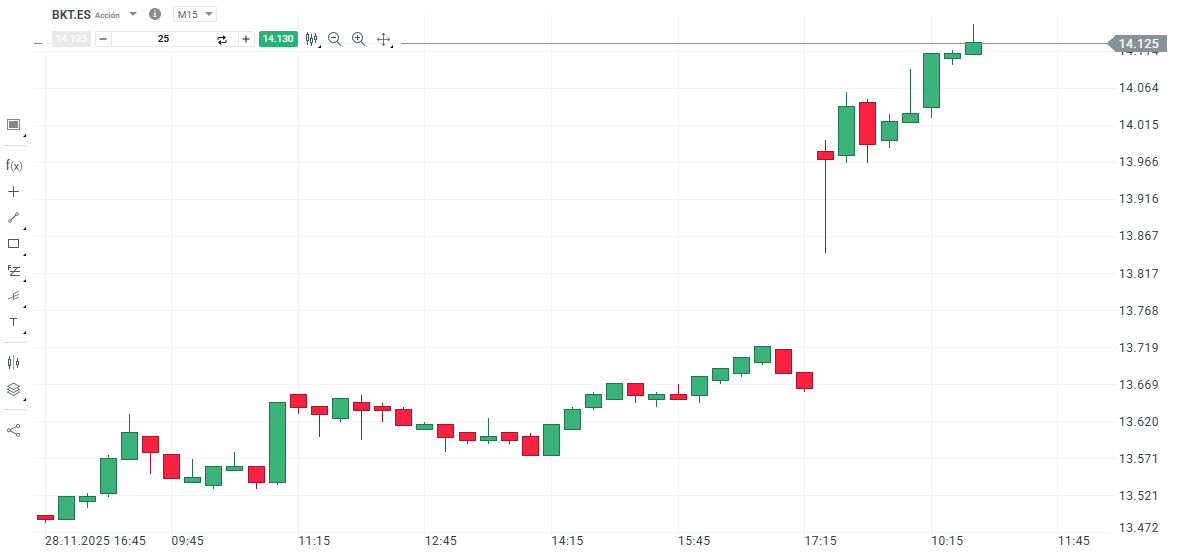Image resolution: width=1177 pixels, height=557 pixels.
Task: Open the chart layout template menu
Action: [14, 124]
